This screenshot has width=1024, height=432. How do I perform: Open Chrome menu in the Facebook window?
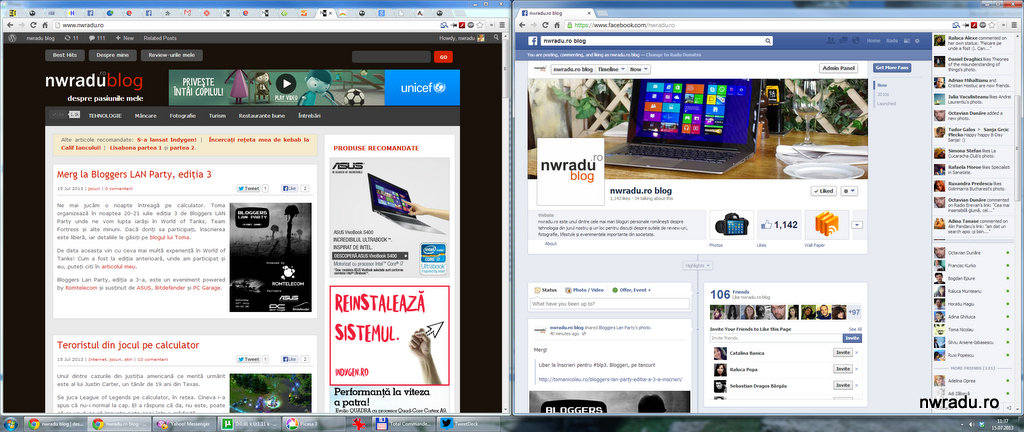tap(1012, 25)
